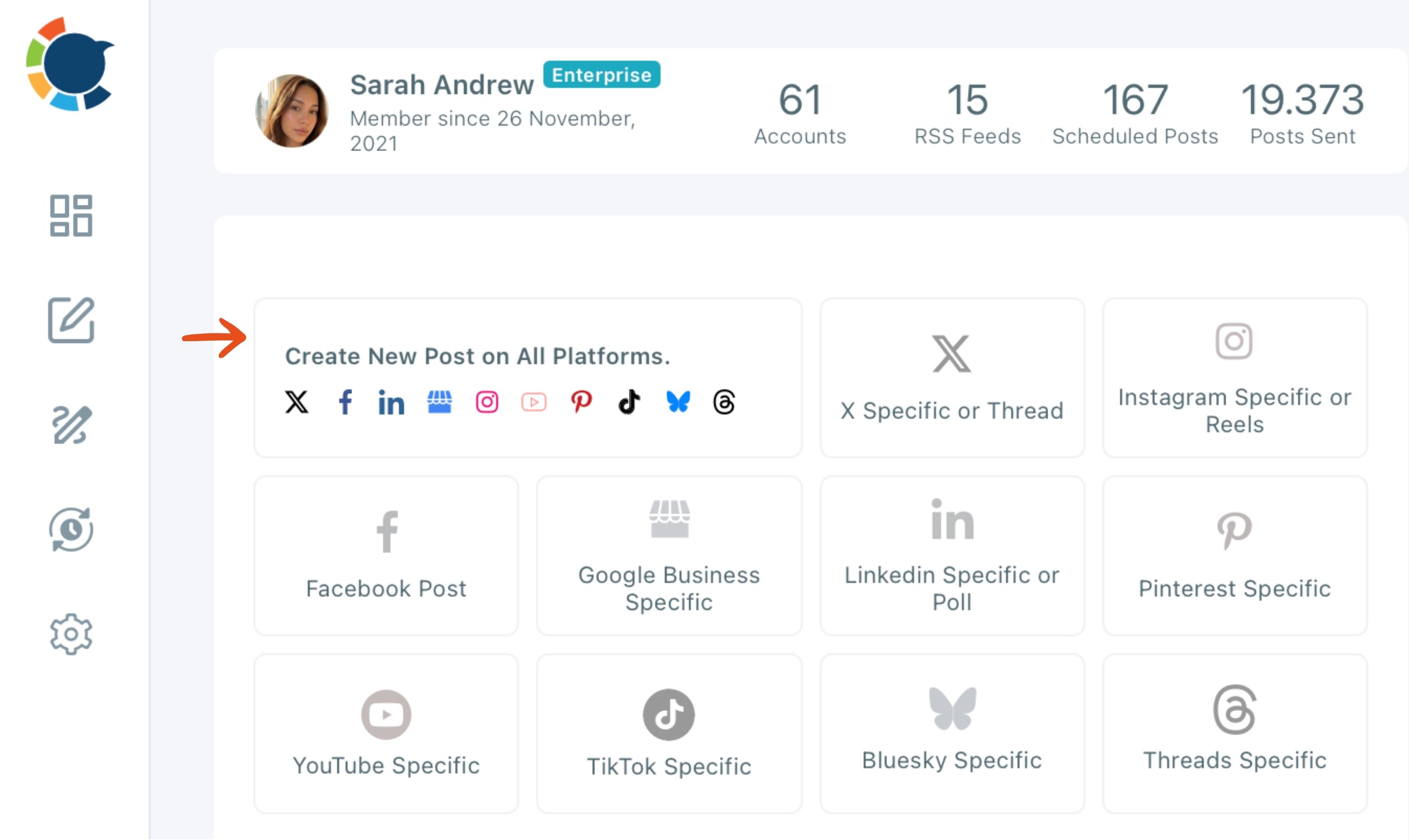Click the 15 RSS Feeds stat
Viewport: 1409px width, 840px height.
(968, 113)
